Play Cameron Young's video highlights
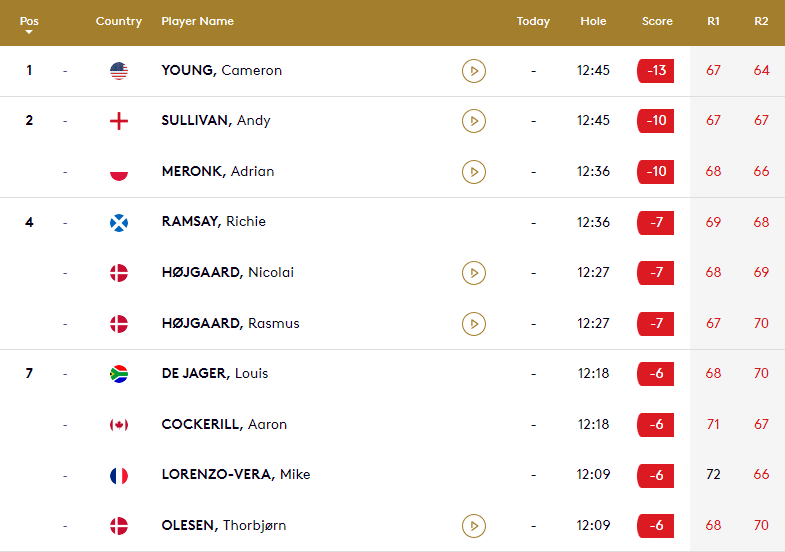Screen dimensions: 785x552 474,71
